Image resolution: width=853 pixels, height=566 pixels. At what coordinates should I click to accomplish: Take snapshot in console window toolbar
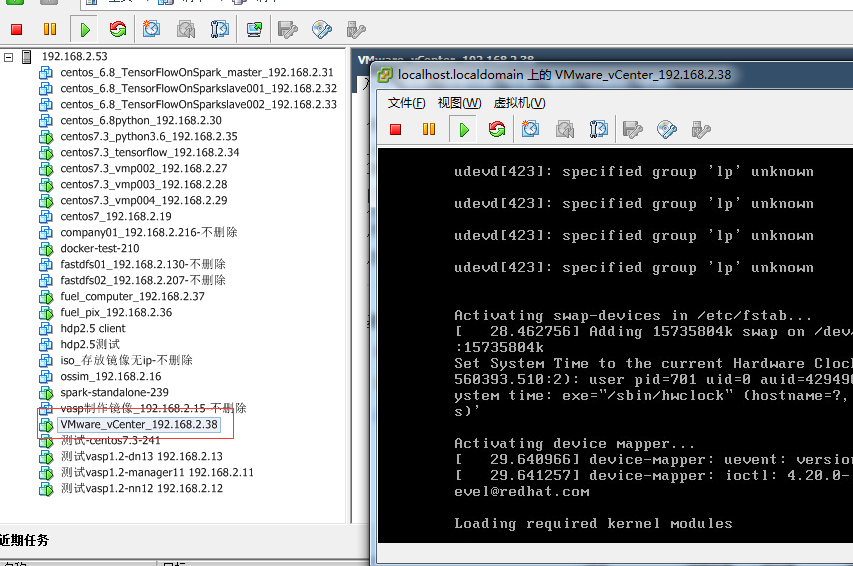(x=530, y=130)
